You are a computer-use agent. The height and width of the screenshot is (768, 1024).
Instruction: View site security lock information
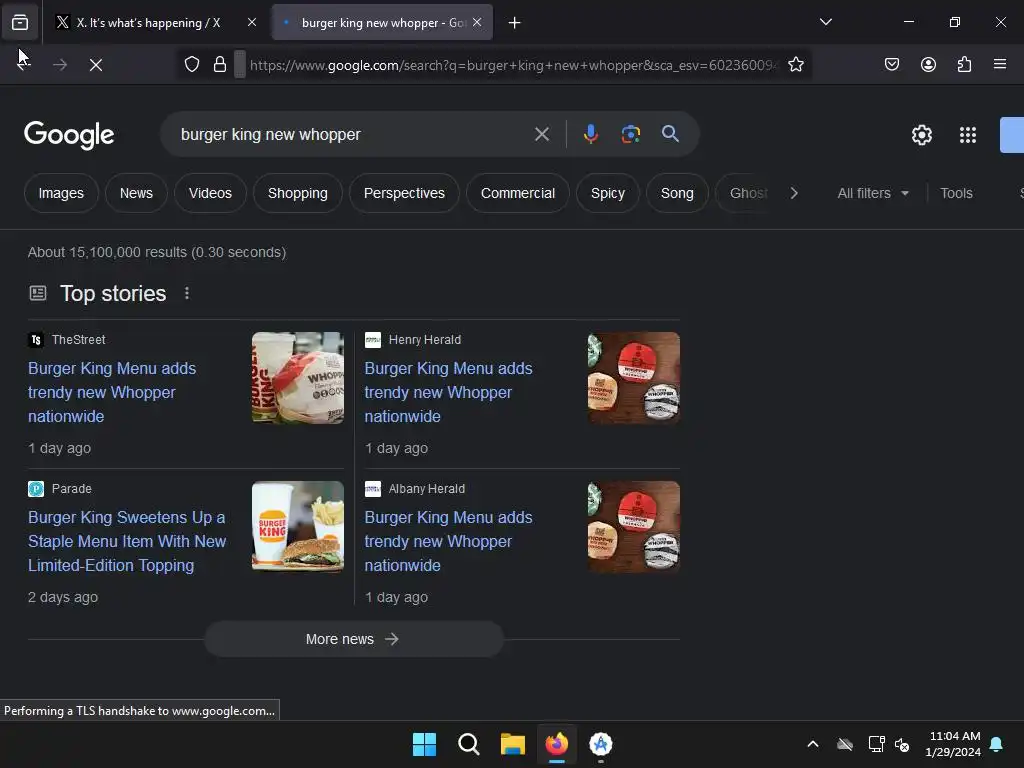click(x=220, y=65)
